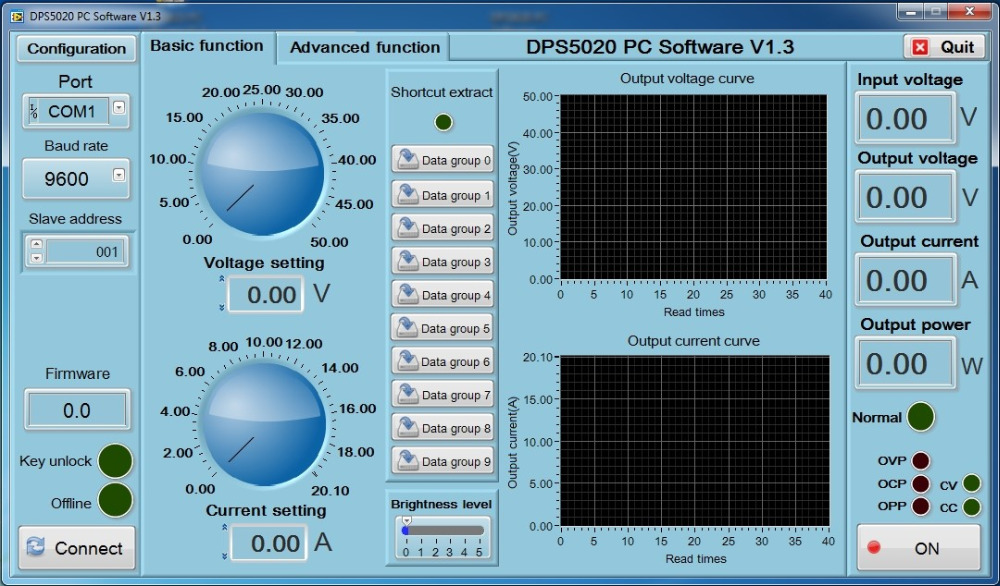This screenshot has height=586, width=1000.
Task: Click the voltage setting knob
Action: point(263,173)
